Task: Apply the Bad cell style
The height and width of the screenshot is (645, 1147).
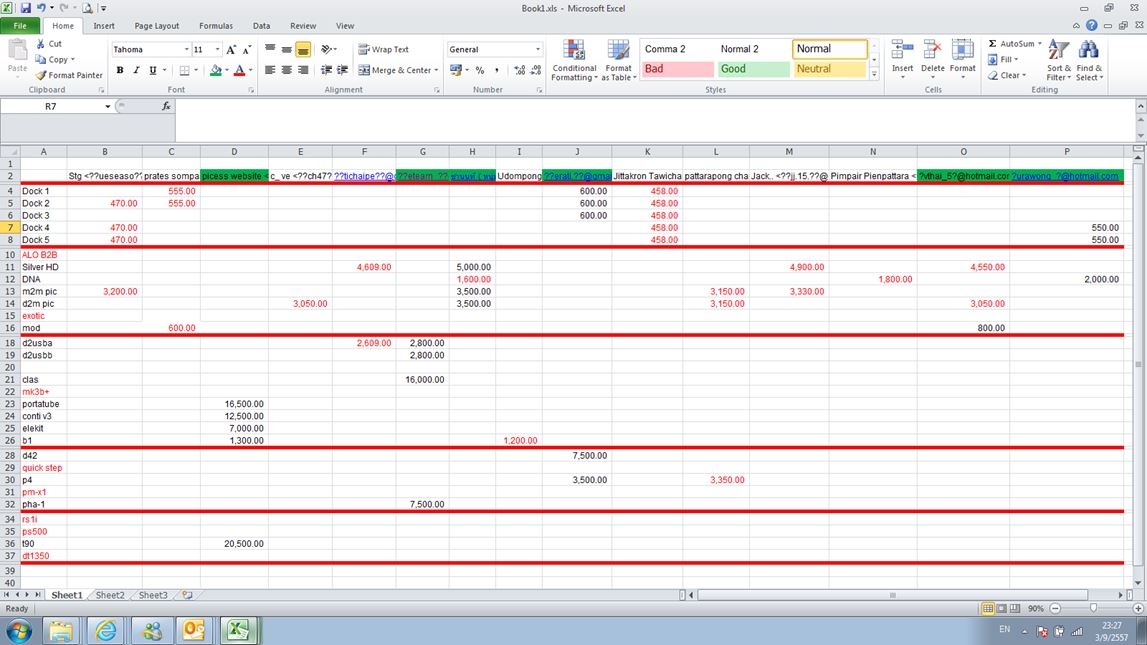Action: tap(677, 69)
